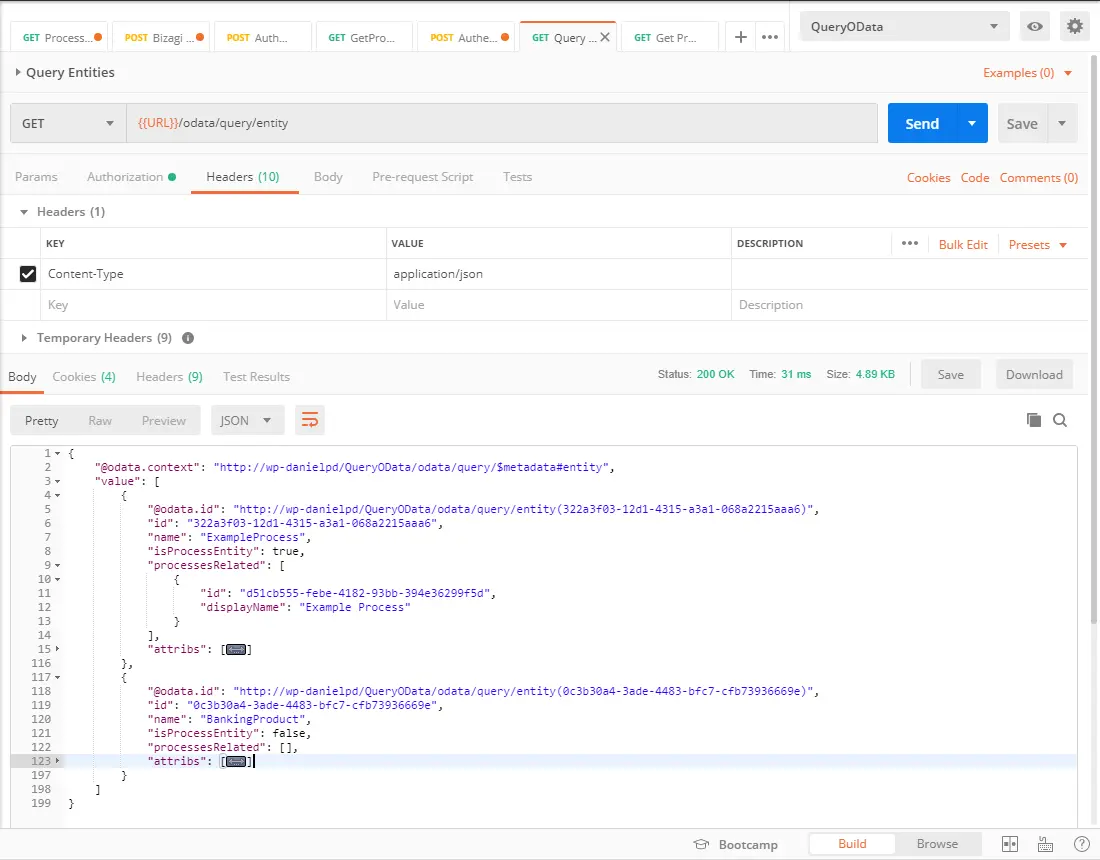Open keyboard shortcuts icon
This screenshot has width=1100, height=860.
1045,844
